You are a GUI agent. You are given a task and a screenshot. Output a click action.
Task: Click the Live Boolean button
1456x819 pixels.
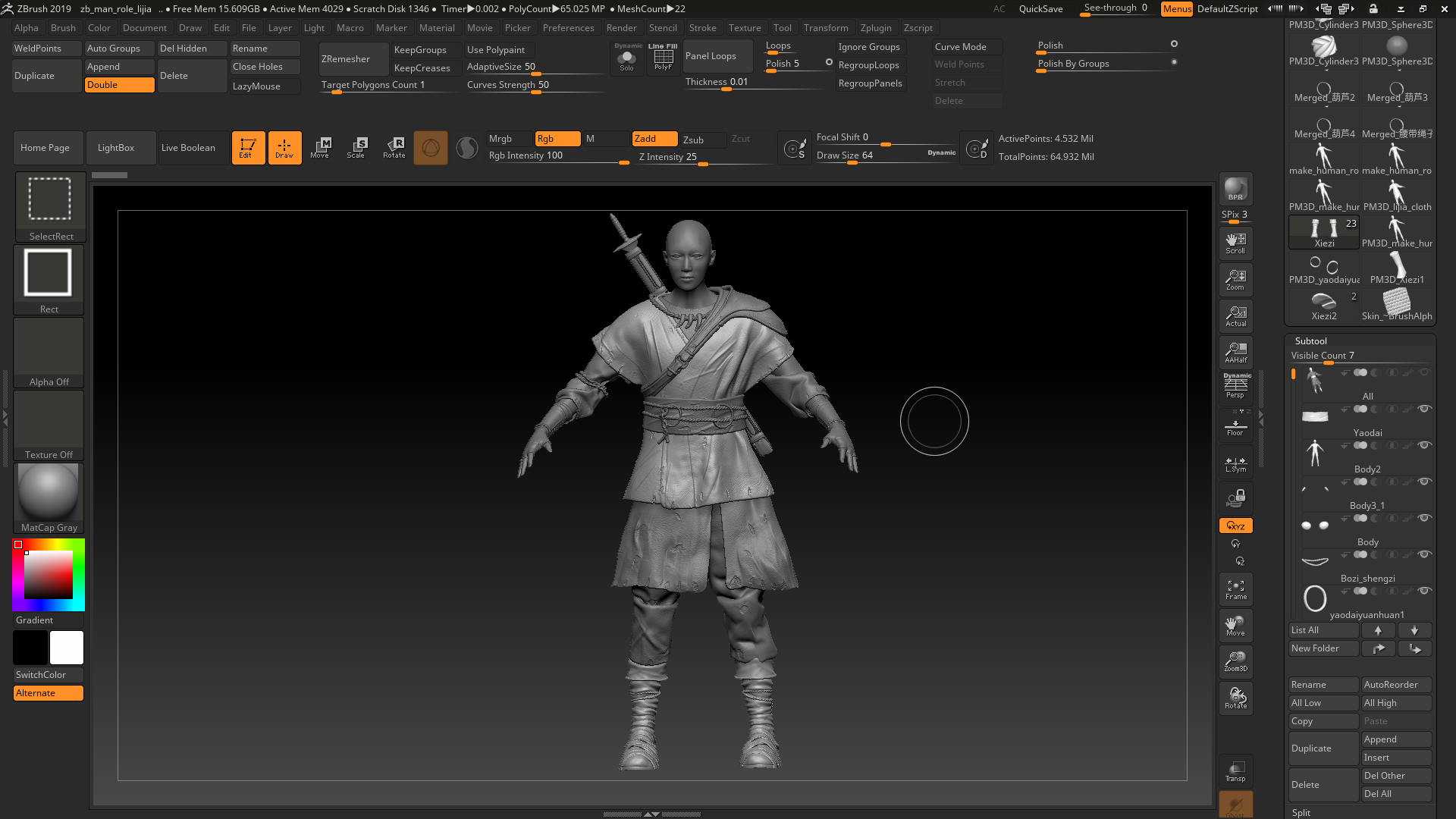click(194, 148)
